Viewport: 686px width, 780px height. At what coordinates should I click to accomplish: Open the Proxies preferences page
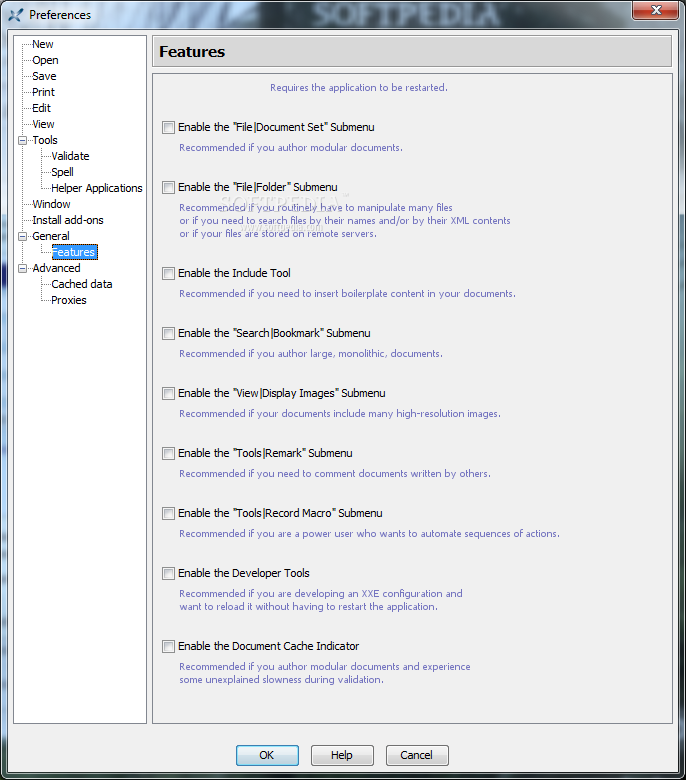pos(69,300)
